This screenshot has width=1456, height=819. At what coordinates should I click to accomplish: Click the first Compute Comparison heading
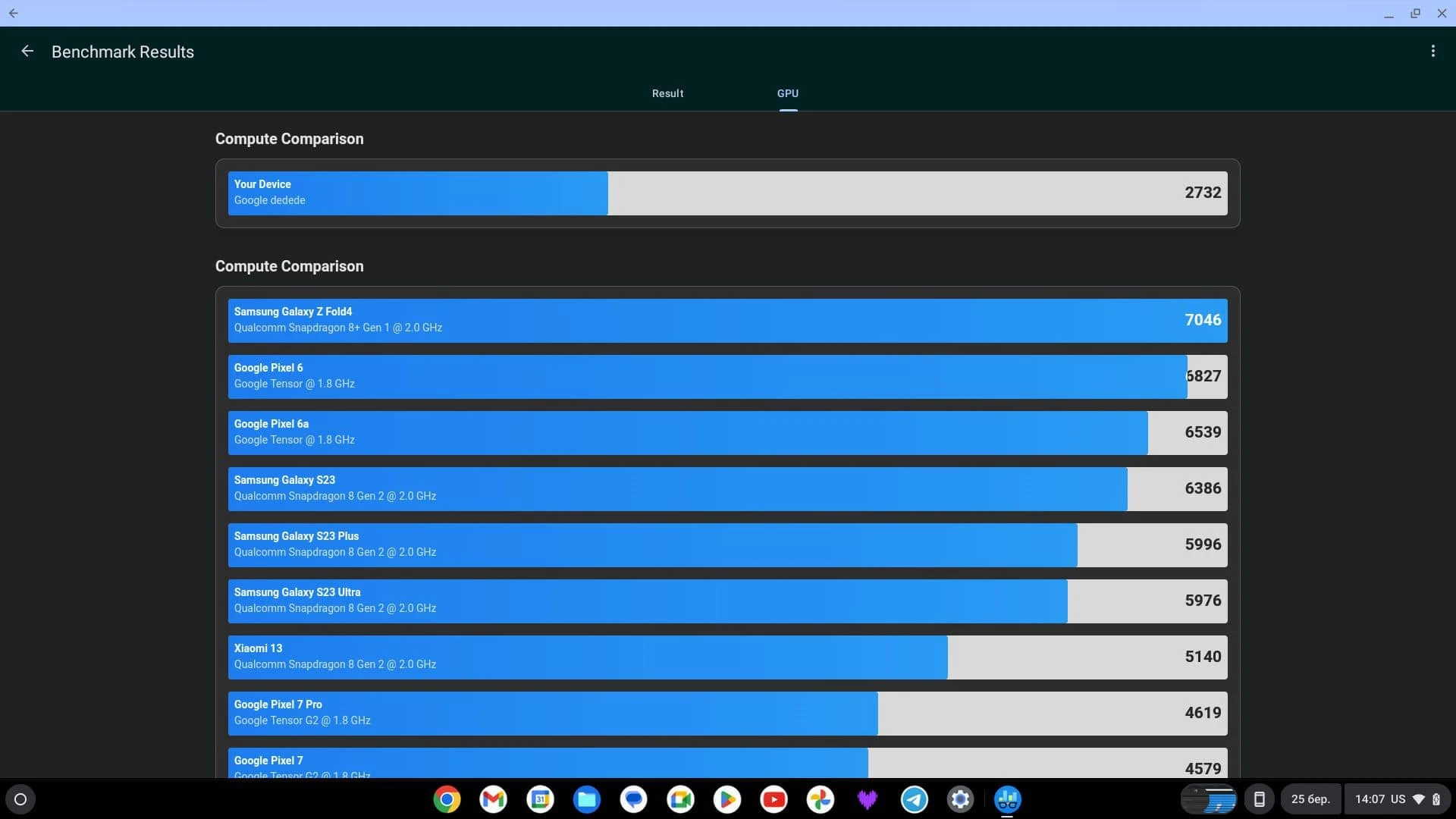[289, 139]
